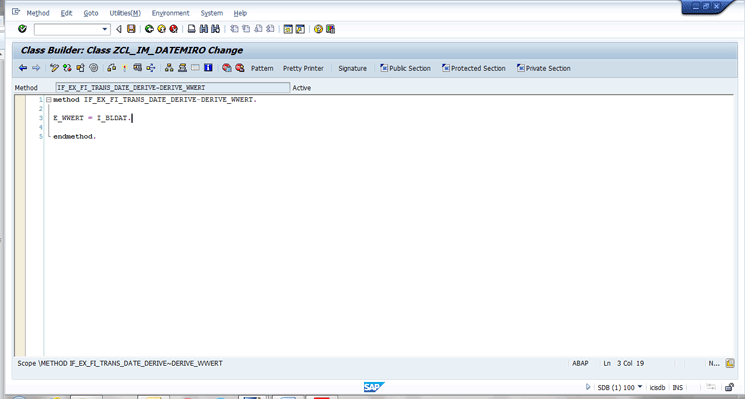Click the Ln 3 Col 19 position indicator
The image size is (745, 399).
click(624, 363)
